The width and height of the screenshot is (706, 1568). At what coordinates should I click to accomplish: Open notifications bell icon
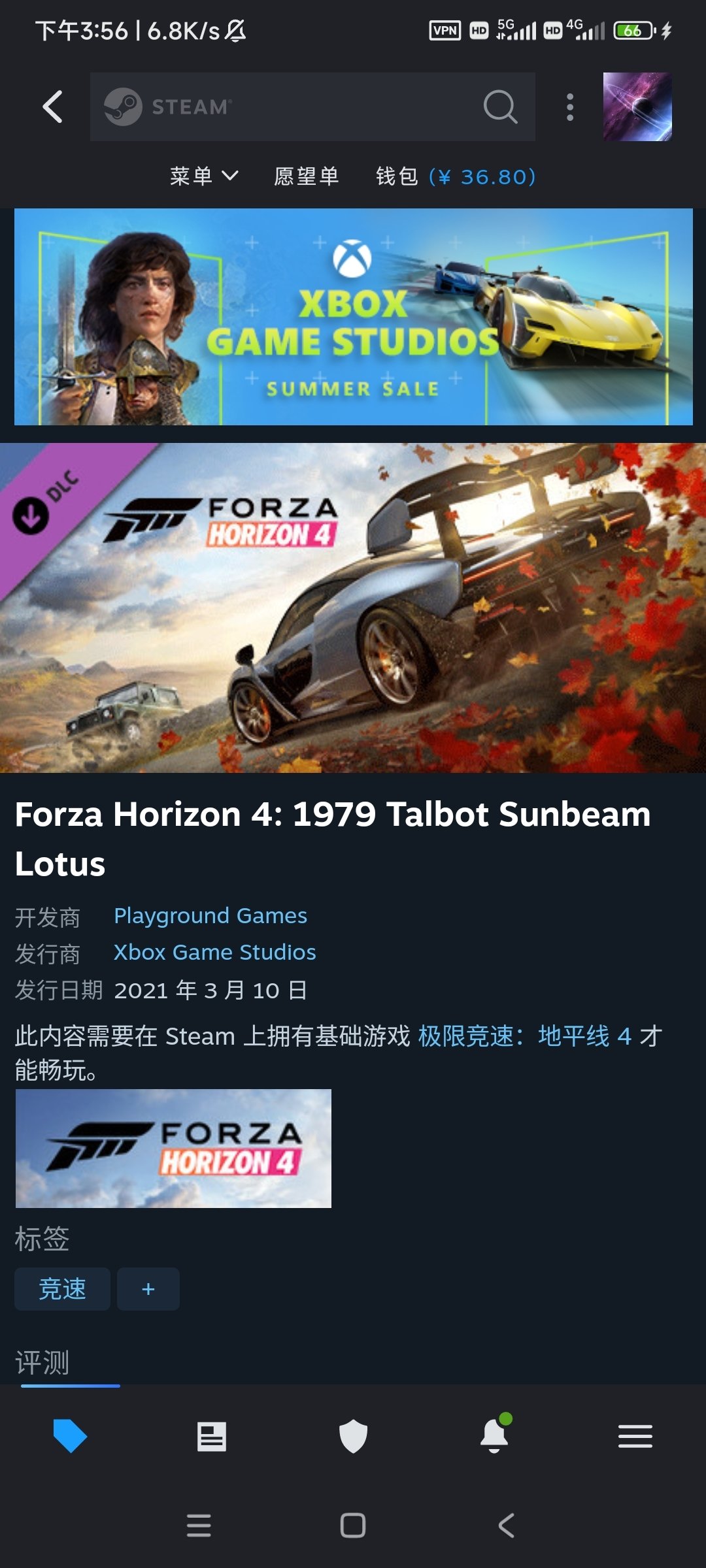coord(495,1435)
